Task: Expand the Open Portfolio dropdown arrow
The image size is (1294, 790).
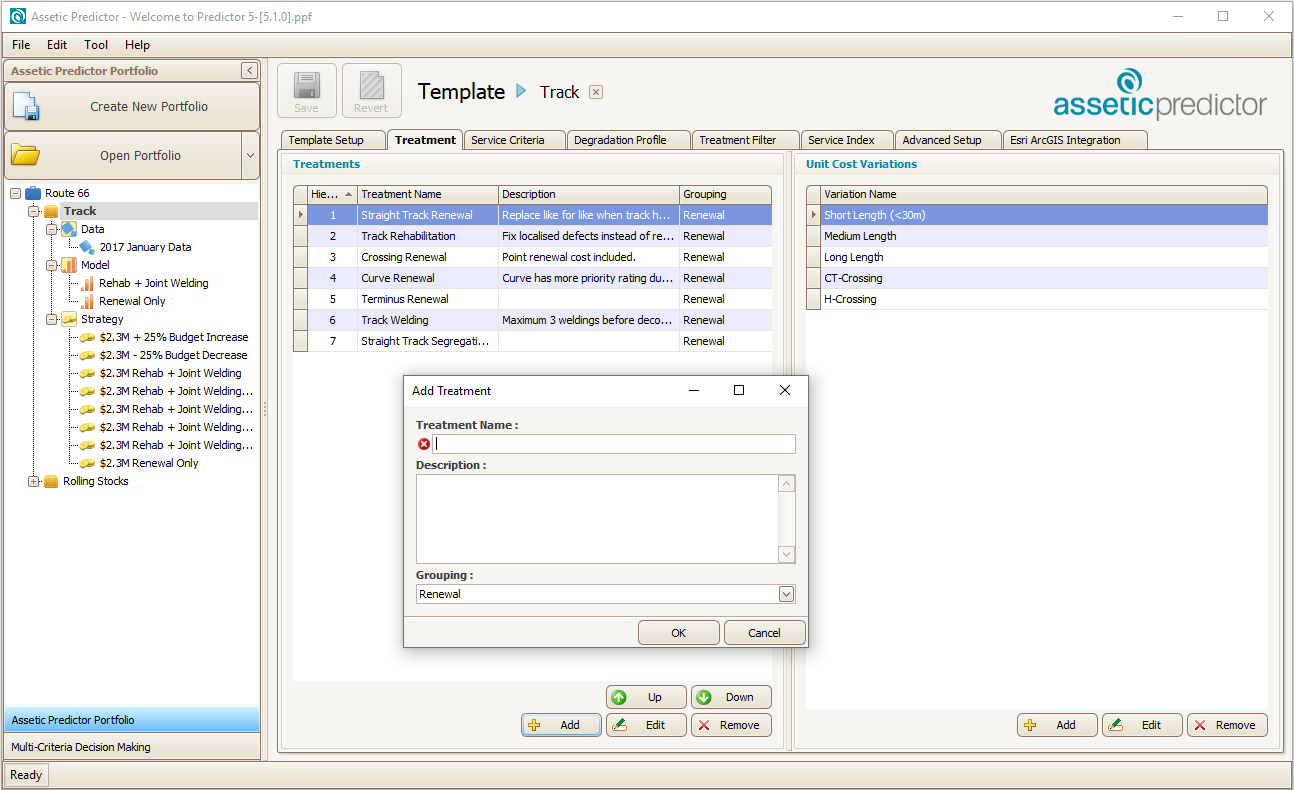Action: click(x=250, y=156)
